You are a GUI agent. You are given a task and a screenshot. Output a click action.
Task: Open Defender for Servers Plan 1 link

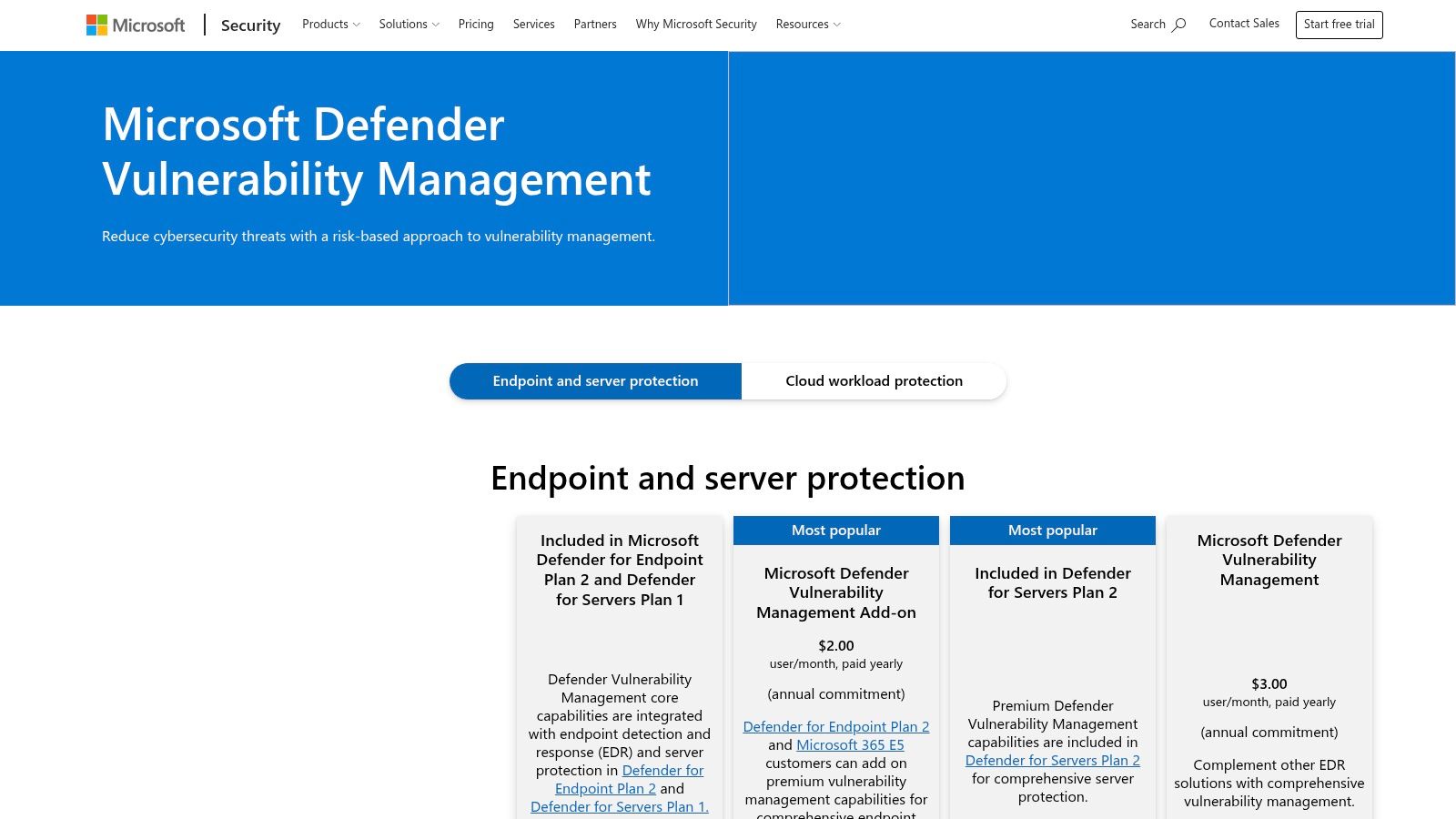(620, 806)
